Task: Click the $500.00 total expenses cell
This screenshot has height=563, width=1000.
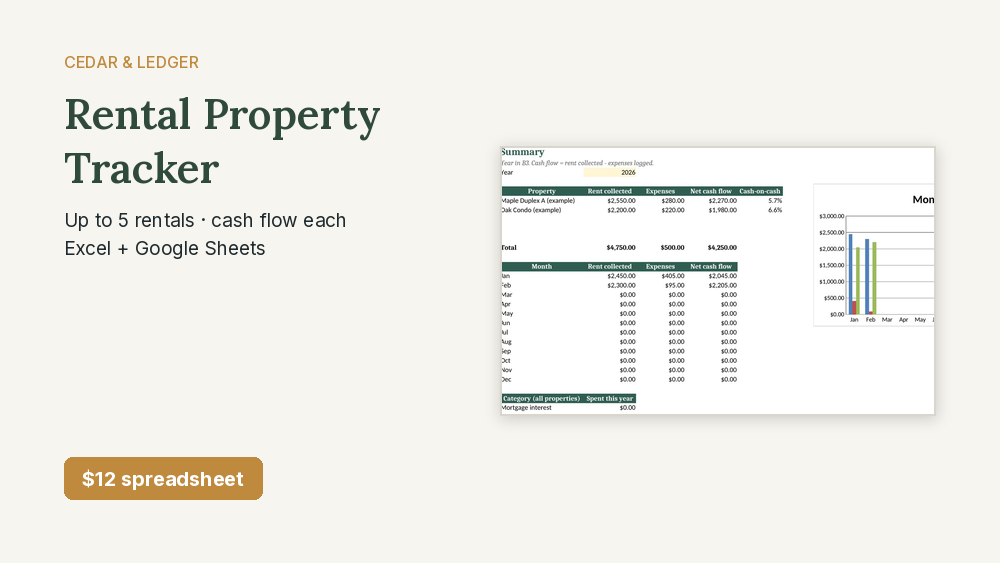Action: click(x=672, y=247)
